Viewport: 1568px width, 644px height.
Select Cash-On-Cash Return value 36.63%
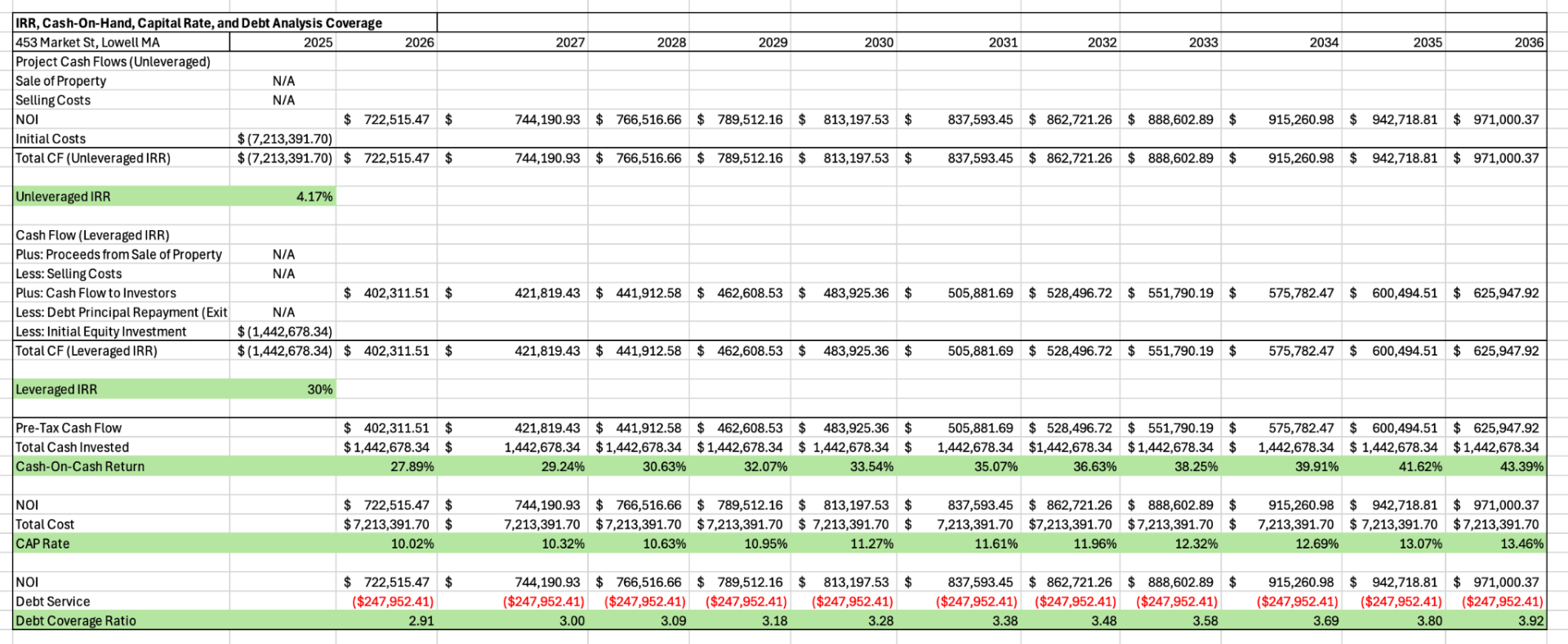[x=1071, y=467]
